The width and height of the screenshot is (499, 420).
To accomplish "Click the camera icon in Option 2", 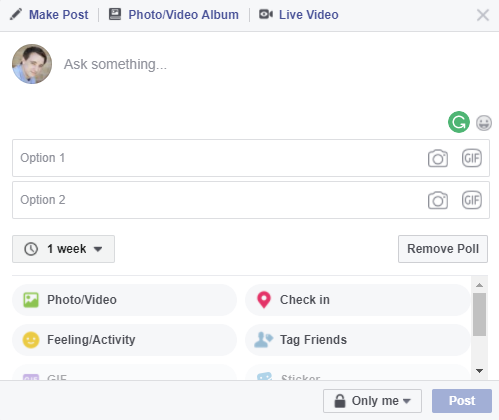I will (x=438, y=200).
